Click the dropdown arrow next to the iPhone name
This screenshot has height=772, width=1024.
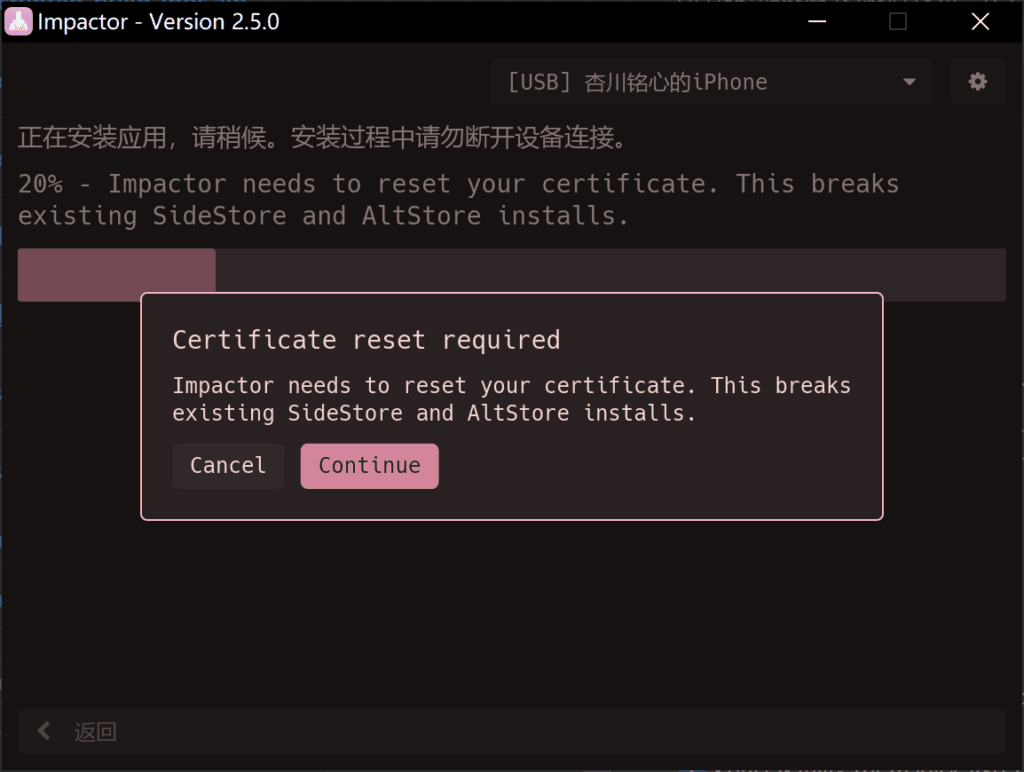[909, 82]
